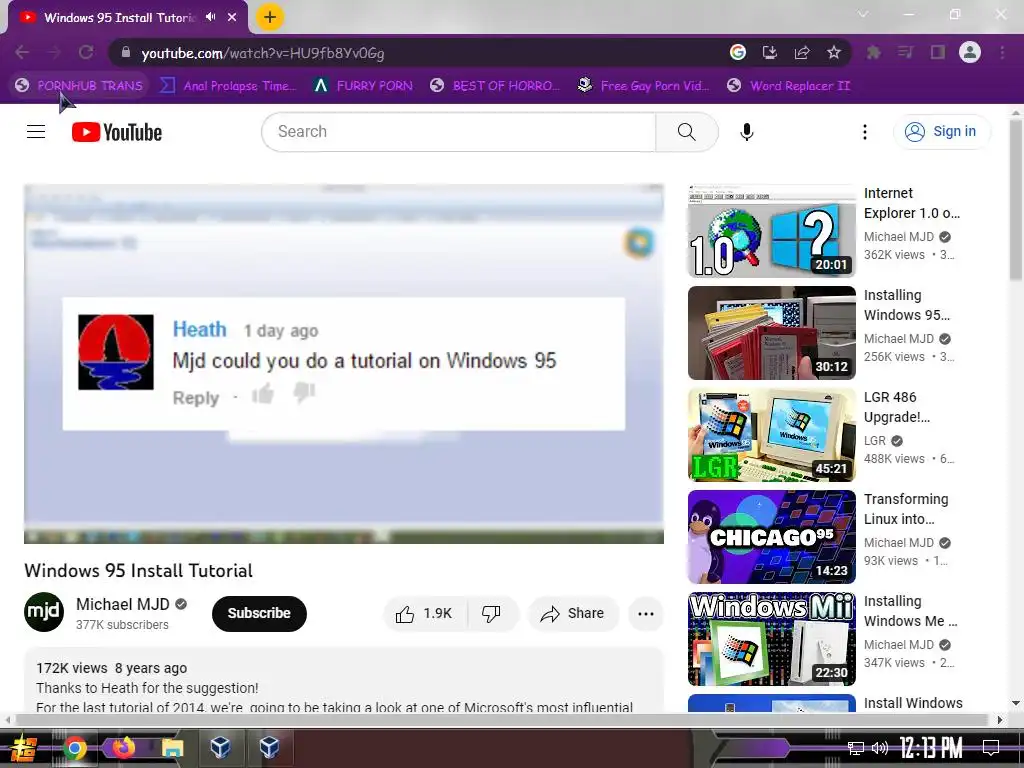Open the first VirtualBox taskbar icon
This screenshot has width=1024, height=768.
coord(220,748)
